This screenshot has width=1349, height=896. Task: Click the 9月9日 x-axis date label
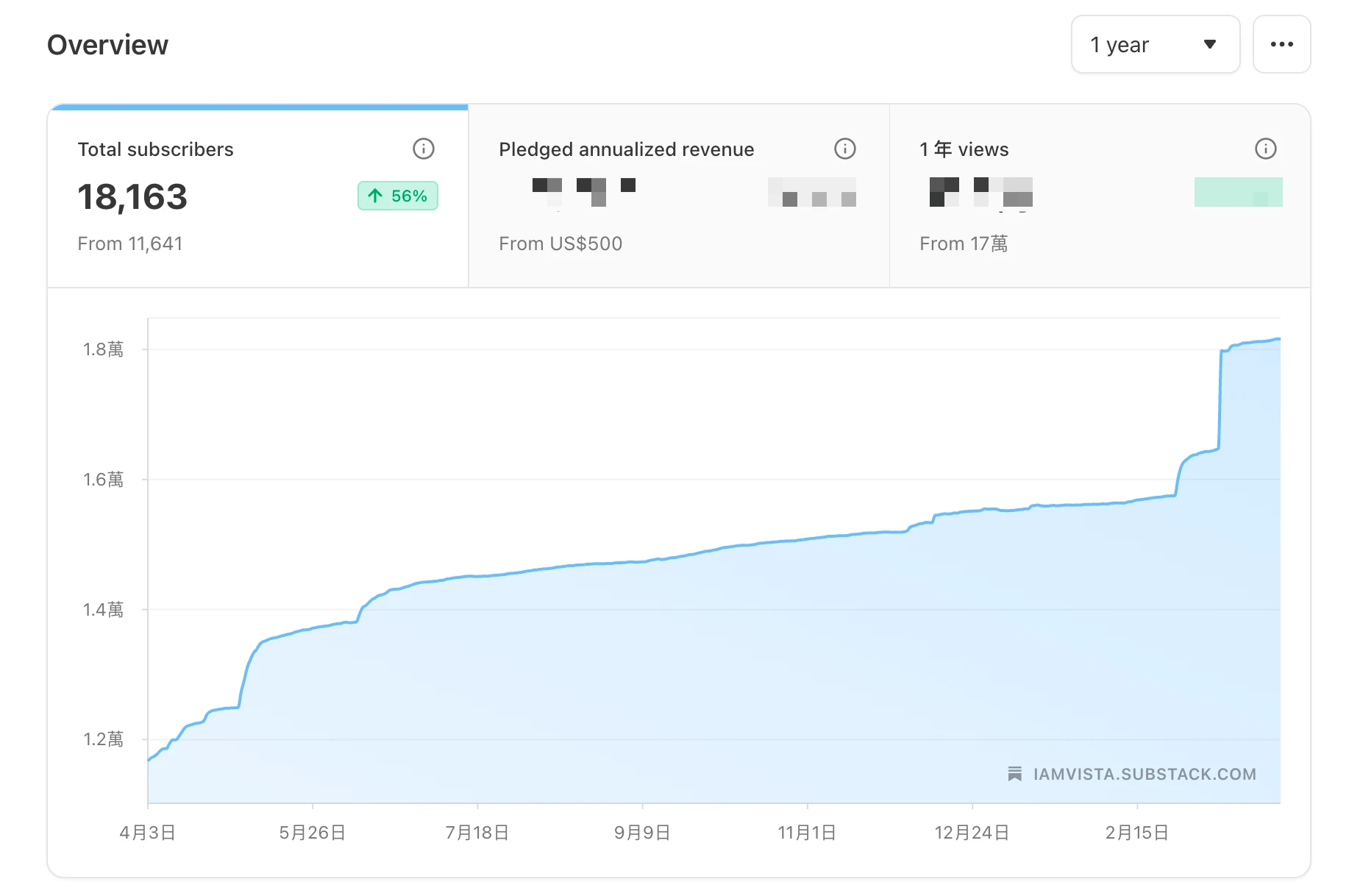[x=642, y=833]
